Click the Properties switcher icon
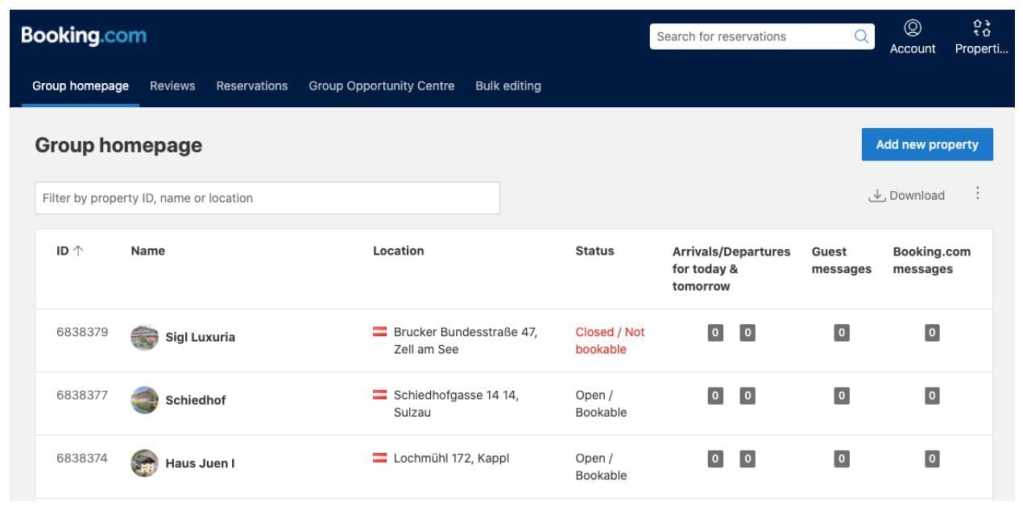 [x=981, y=28]
